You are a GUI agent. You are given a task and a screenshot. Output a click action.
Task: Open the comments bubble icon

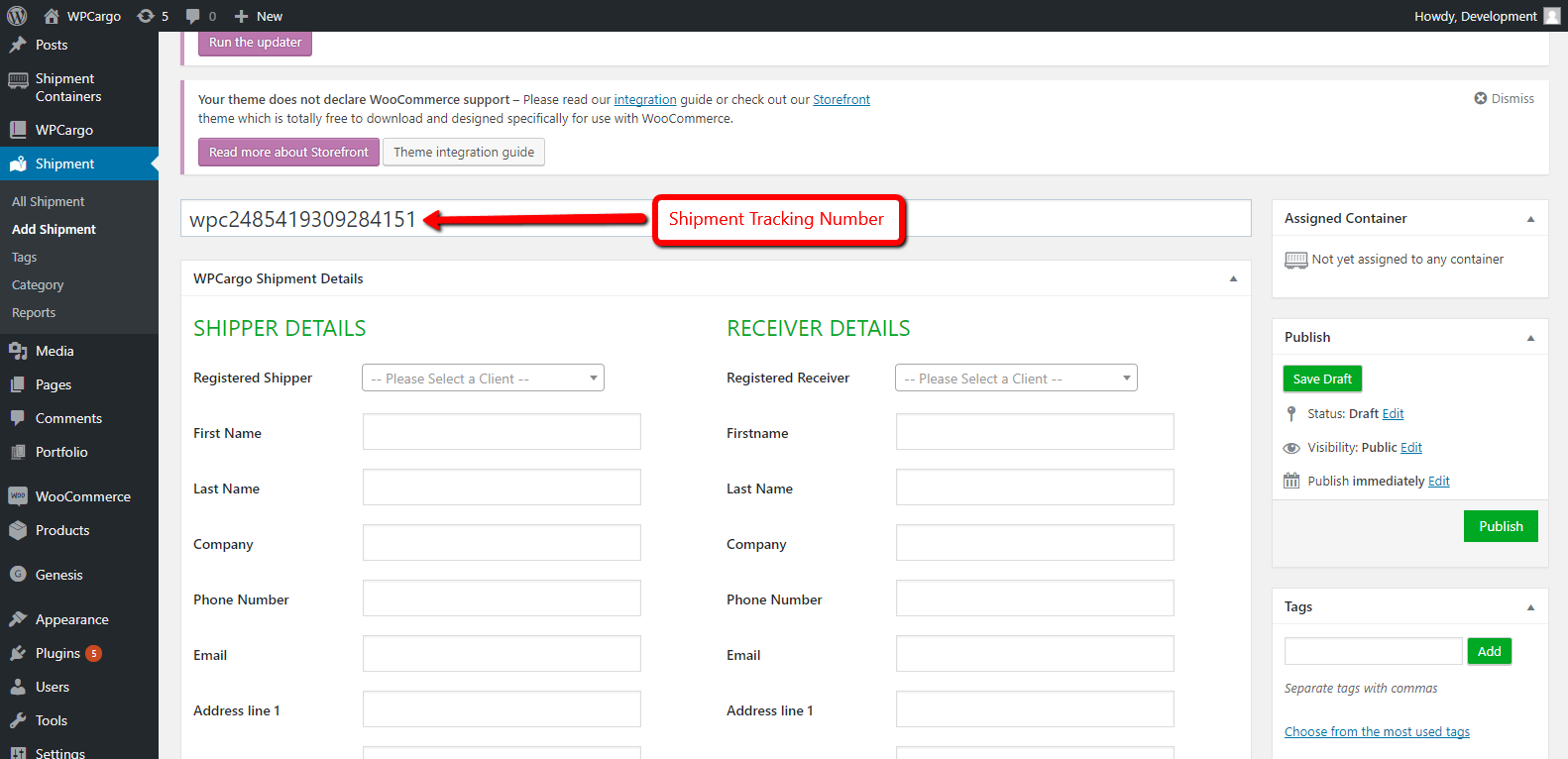[192, 16]
